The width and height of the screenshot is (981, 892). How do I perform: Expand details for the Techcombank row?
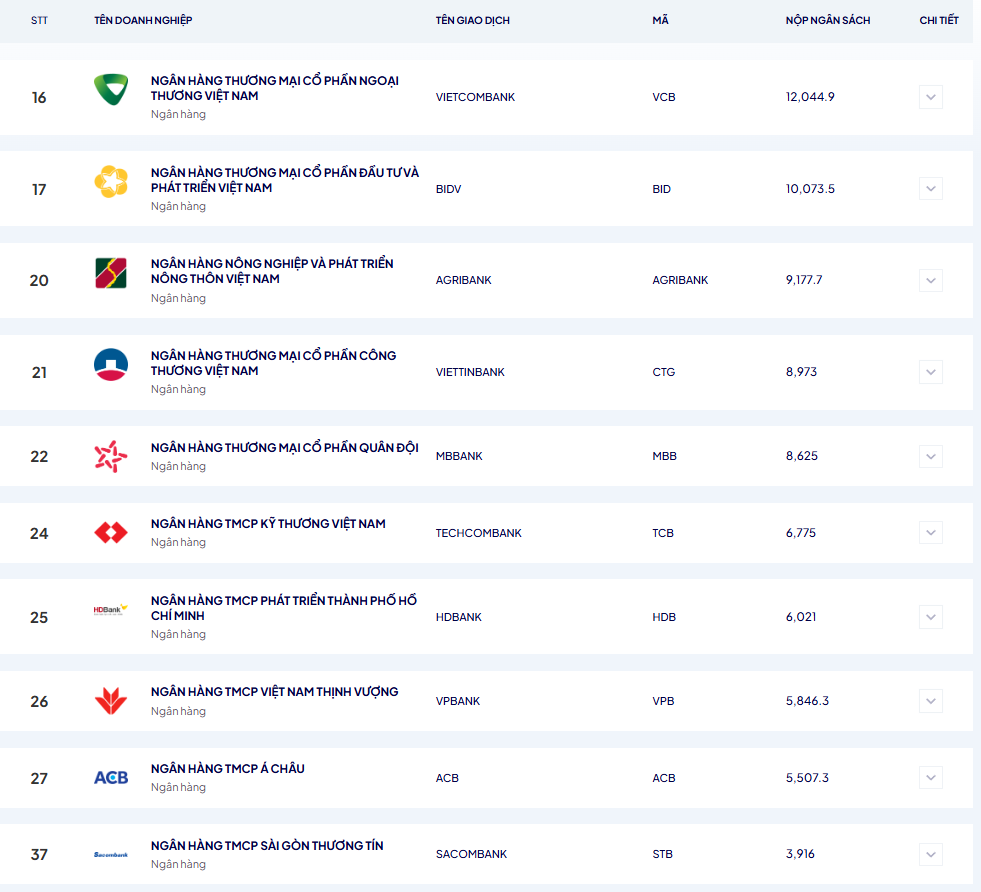(930, 533)
